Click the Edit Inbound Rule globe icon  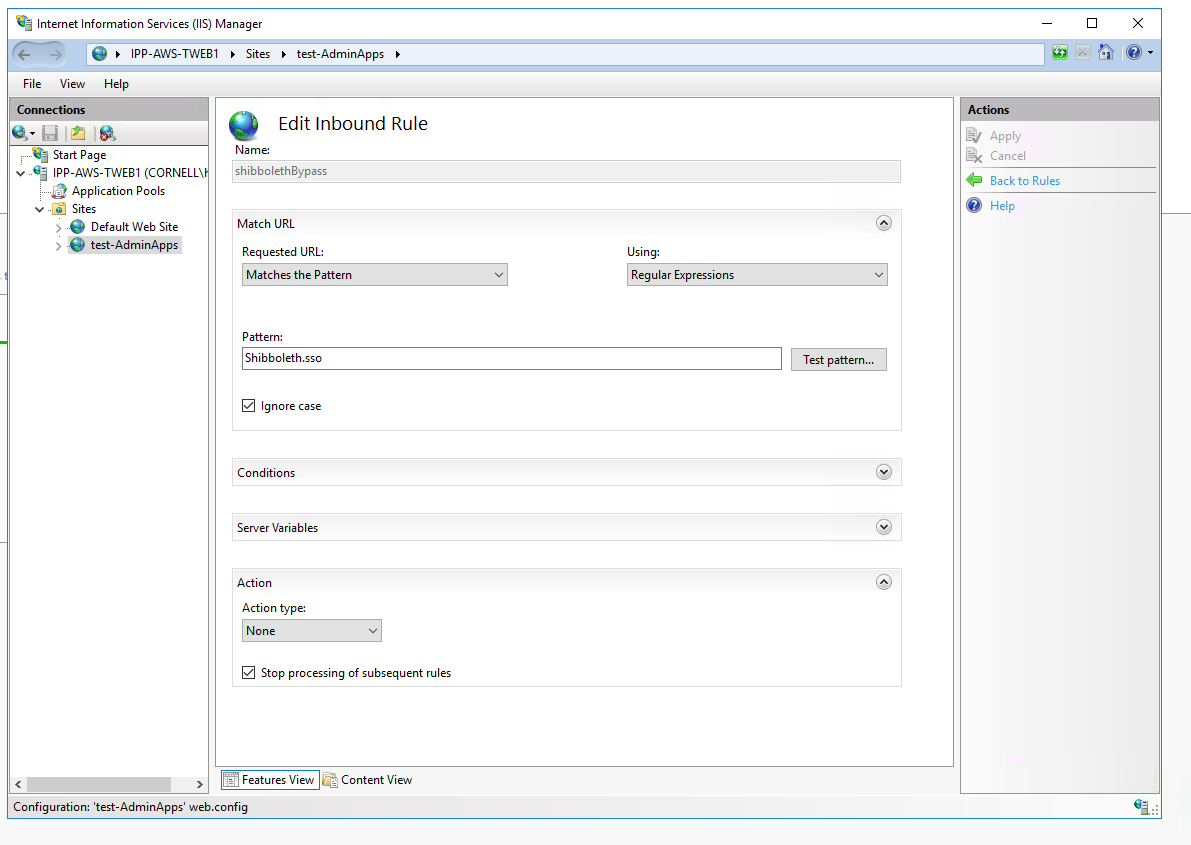point(244,125)
